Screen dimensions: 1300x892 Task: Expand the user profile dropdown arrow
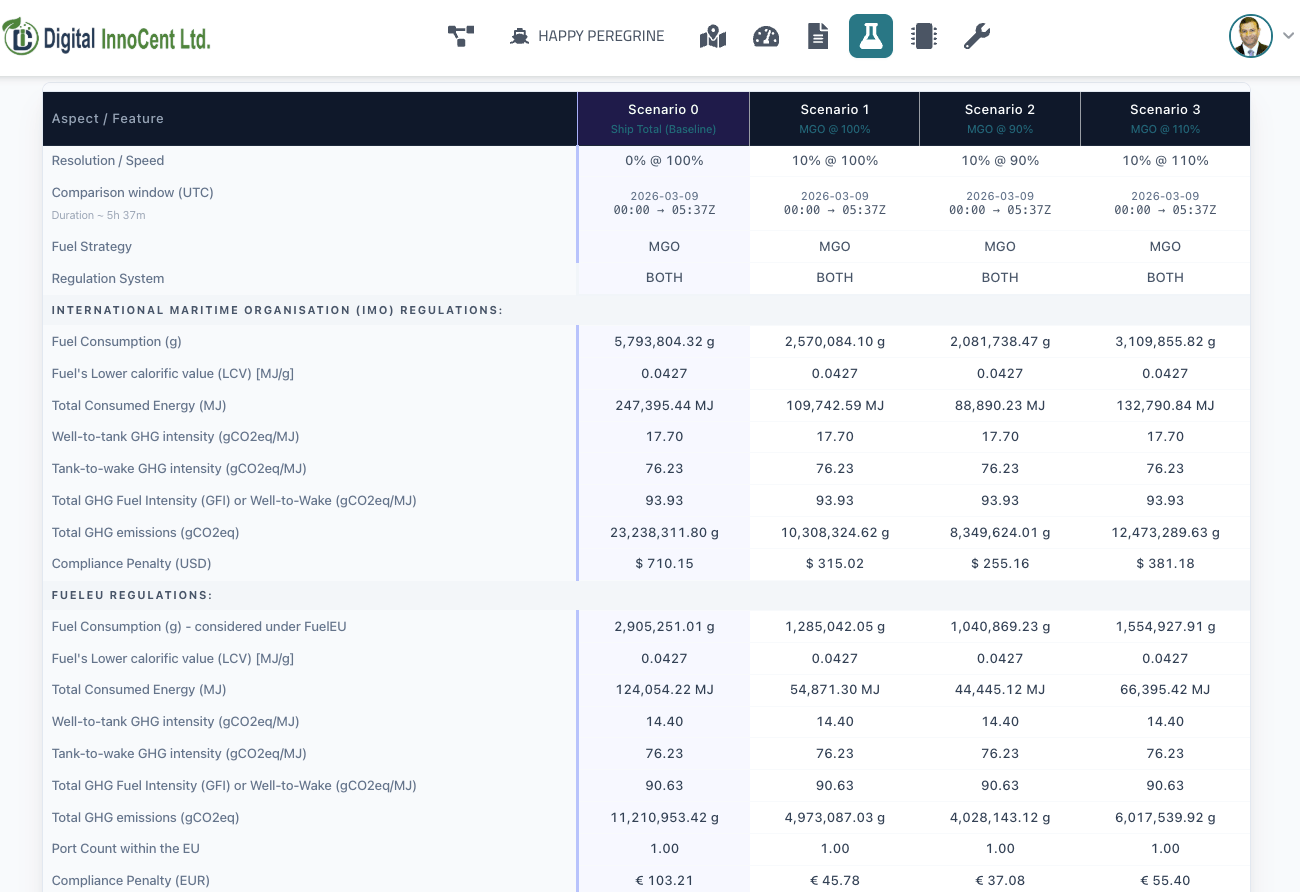click(x=1288, y=36)
